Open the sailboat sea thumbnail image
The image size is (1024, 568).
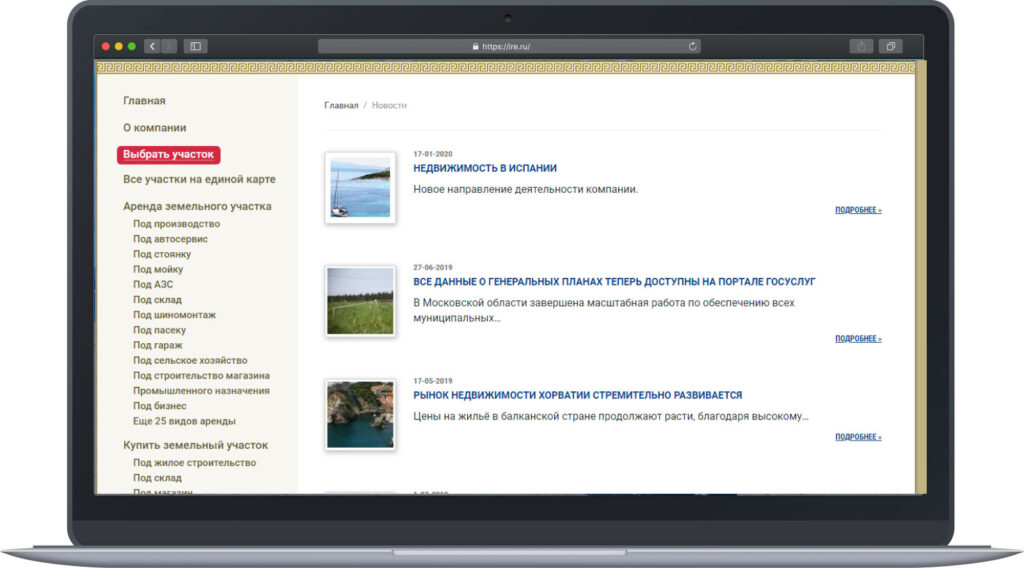coord(360,188)
